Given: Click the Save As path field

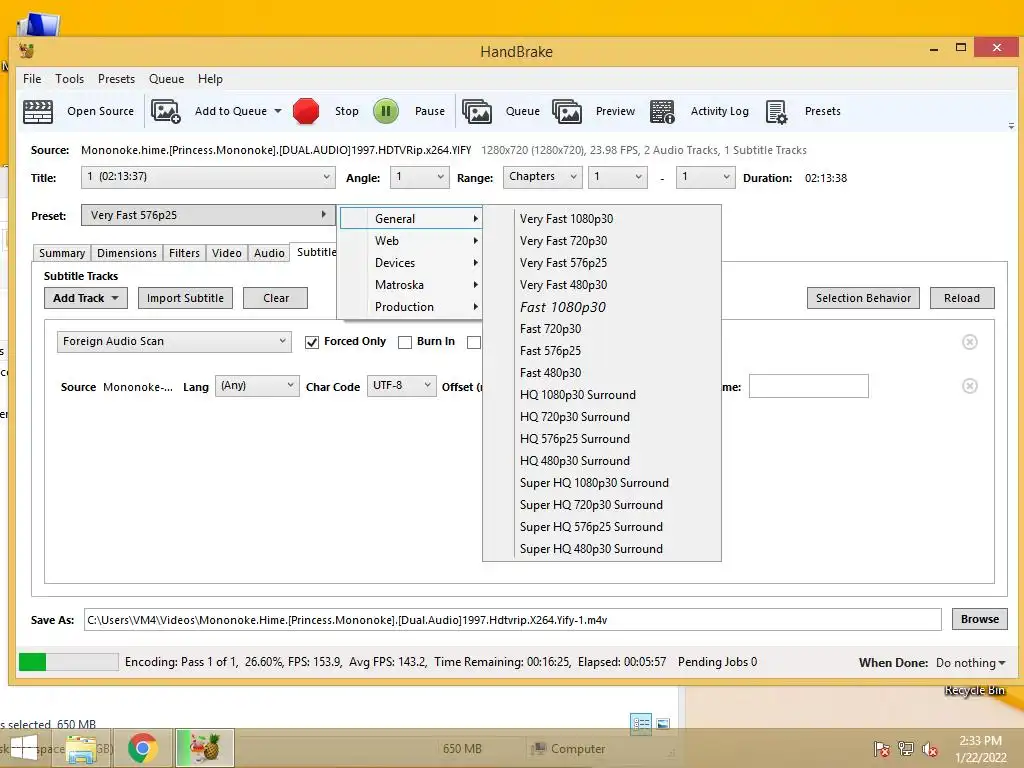Looking at the screenshot, I should pyautogui.click(x=513, y=620).
